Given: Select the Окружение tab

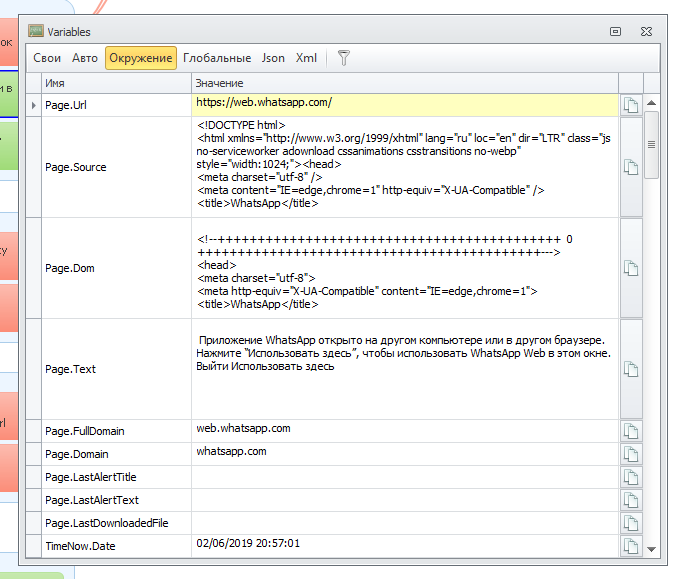Looking at the screenshot, I should [x=141, y=58].
